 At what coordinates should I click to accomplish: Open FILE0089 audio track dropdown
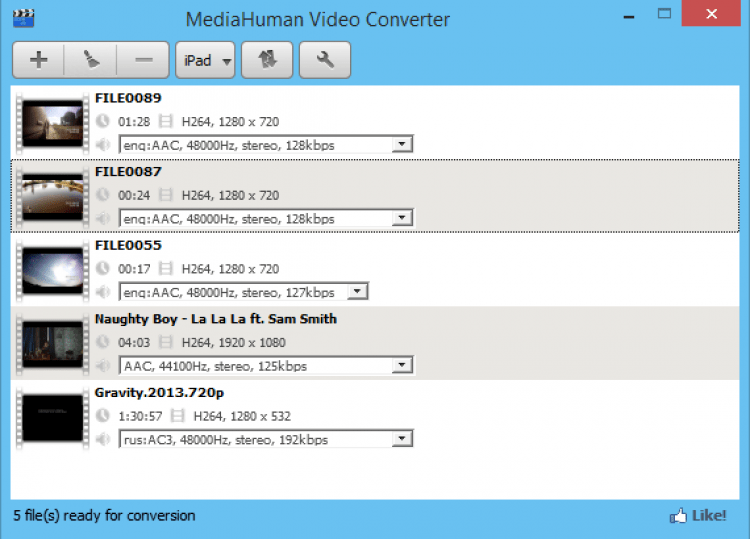266,144
